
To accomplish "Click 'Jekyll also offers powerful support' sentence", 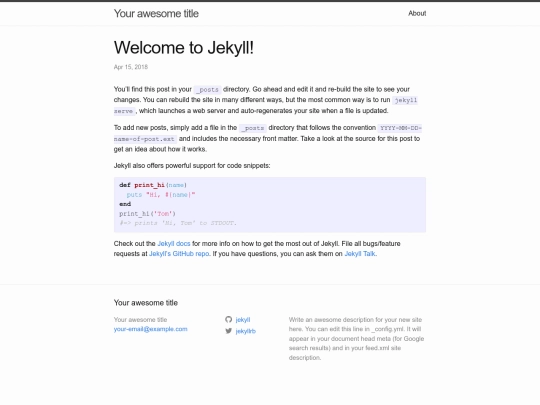I will point(192,166).
